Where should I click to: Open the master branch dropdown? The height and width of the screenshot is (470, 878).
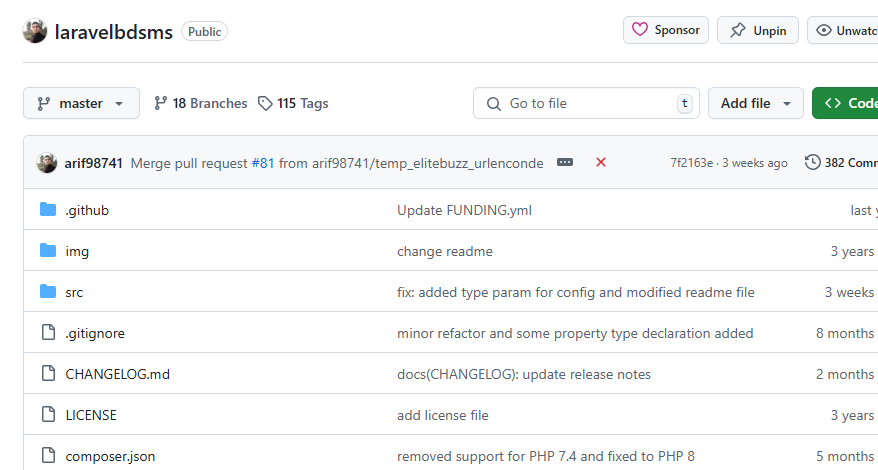click(x=81, y=103)
